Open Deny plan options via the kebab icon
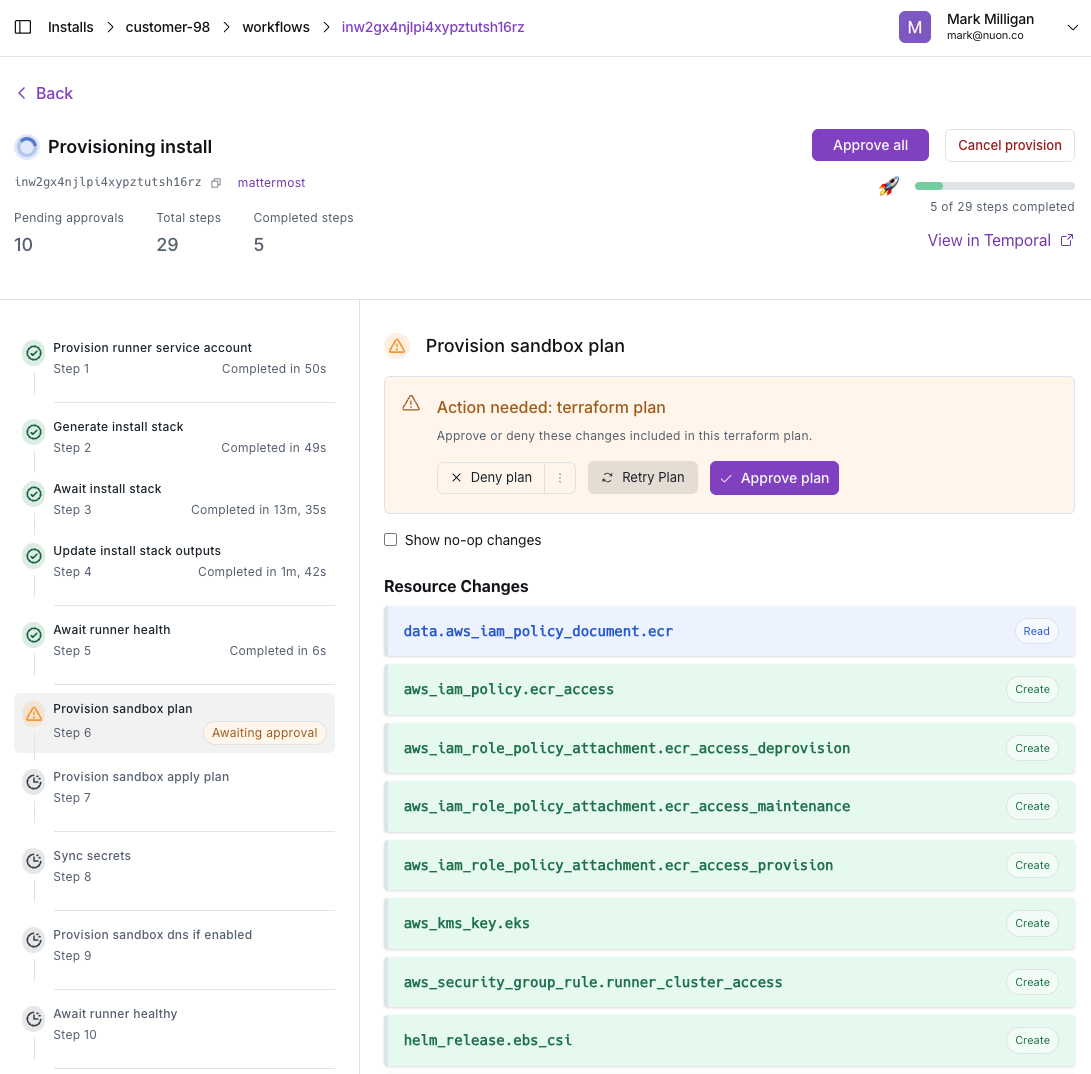1091x1074 pixels. click(560, 477)
